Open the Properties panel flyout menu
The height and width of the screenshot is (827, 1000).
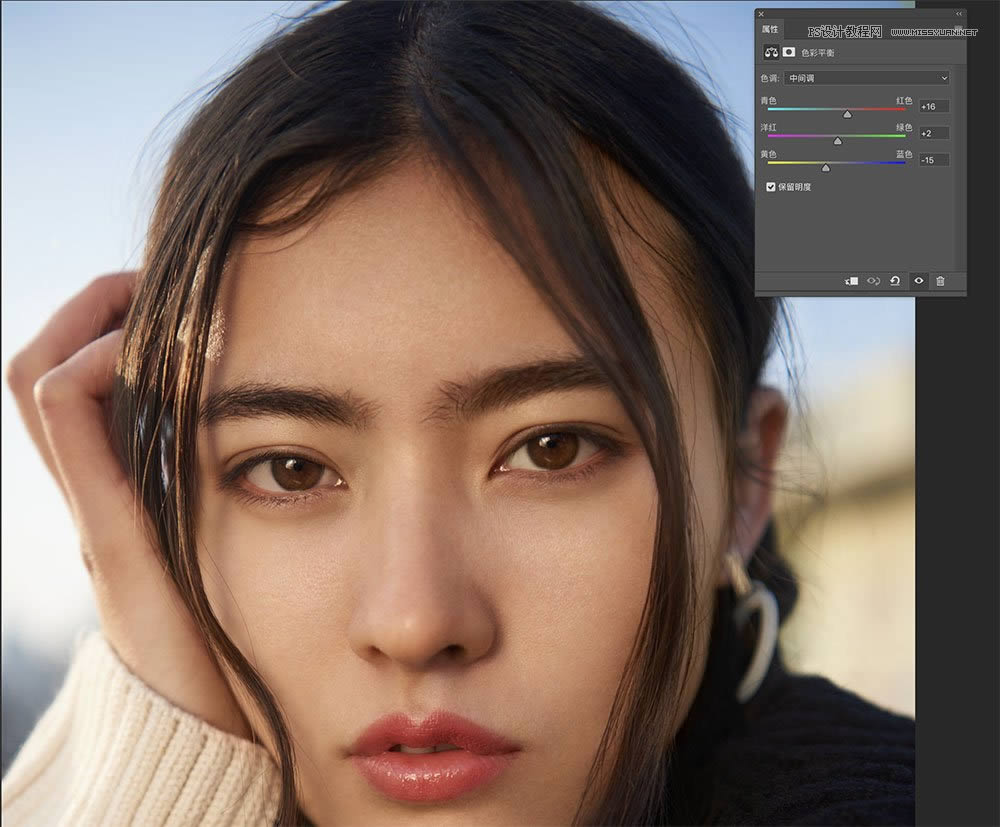(959, 29)
